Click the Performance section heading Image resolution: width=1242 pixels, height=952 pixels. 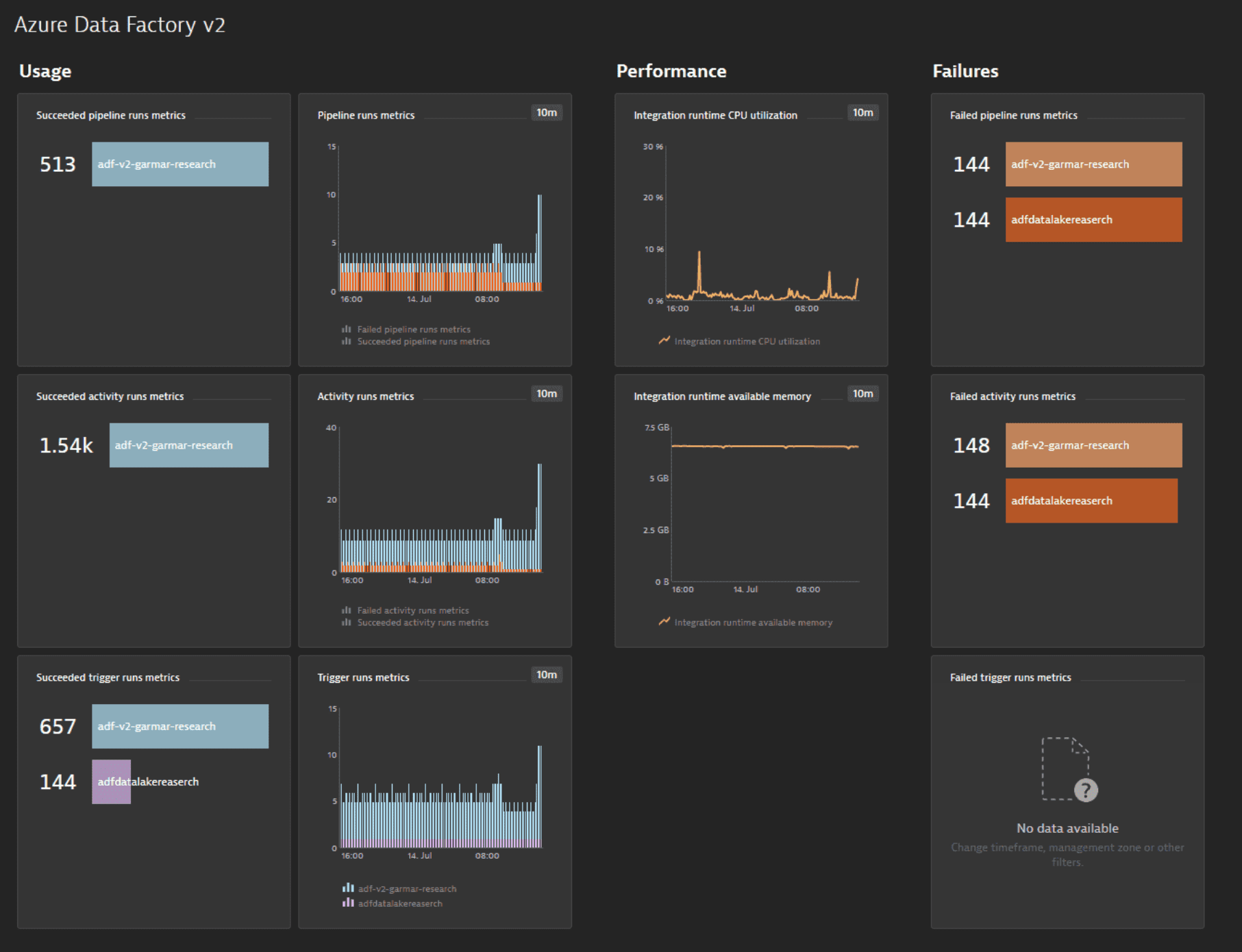(x=671, y=71)
